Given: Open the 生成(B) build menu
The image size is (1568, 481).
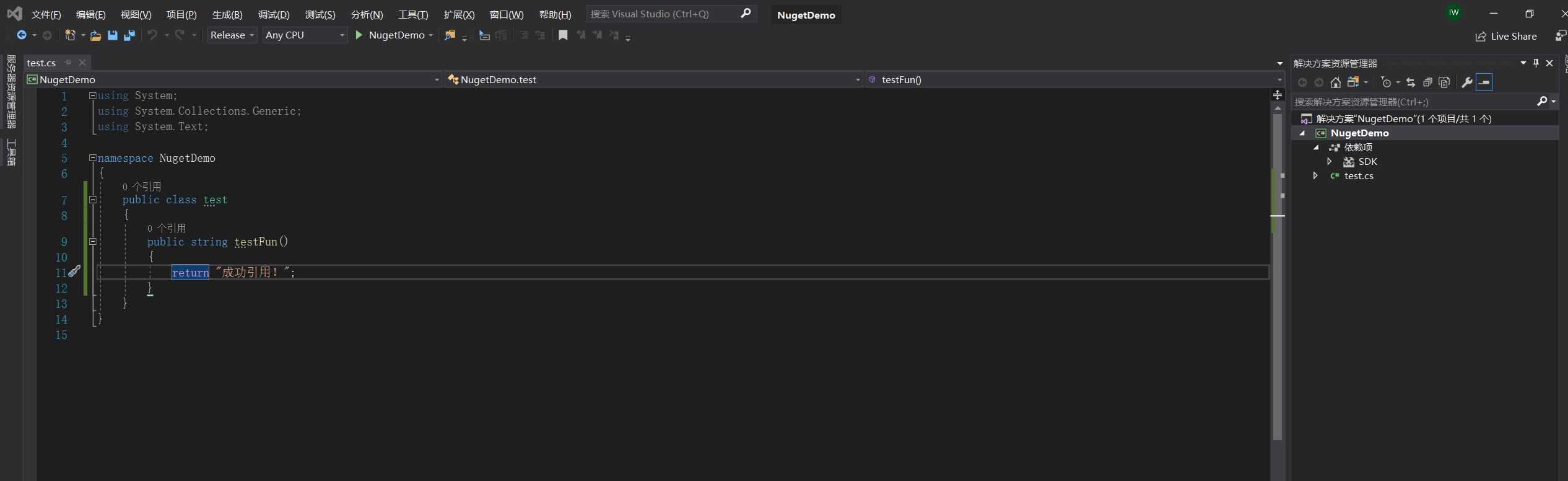Looking at the screenshot, I should point(227,14).
